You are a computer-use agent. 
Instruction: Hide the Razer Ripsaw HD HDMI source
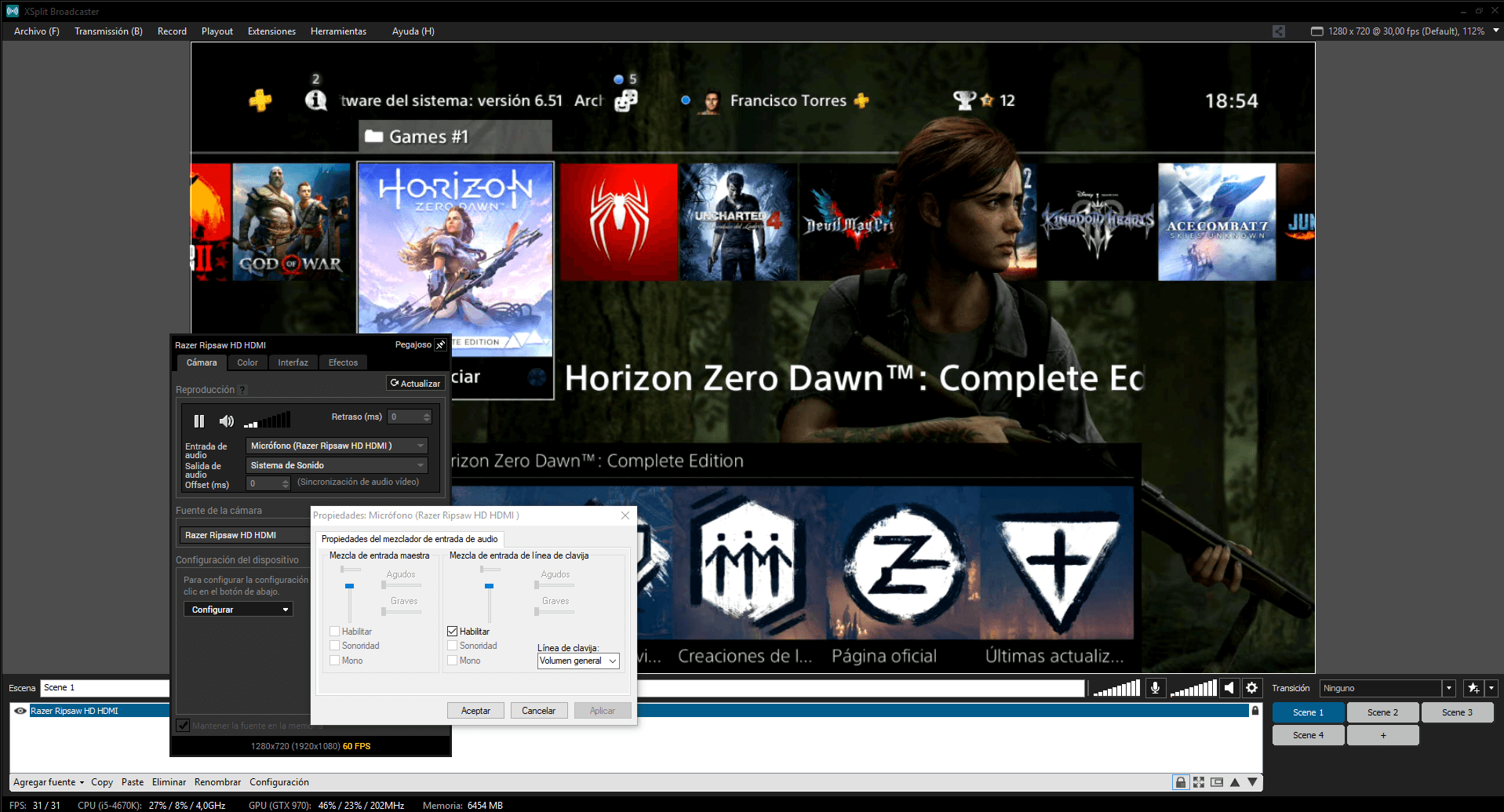click(20, 711)
